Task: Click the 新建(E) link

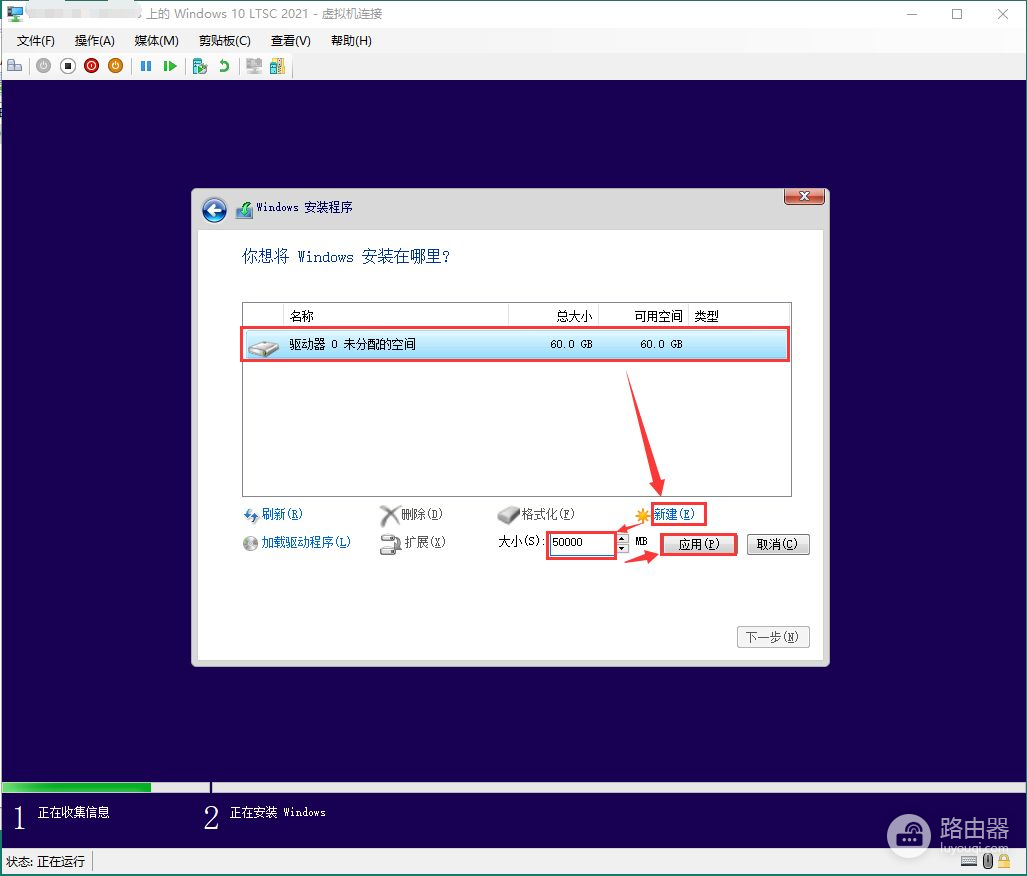Action: click(x=678, y=515)
